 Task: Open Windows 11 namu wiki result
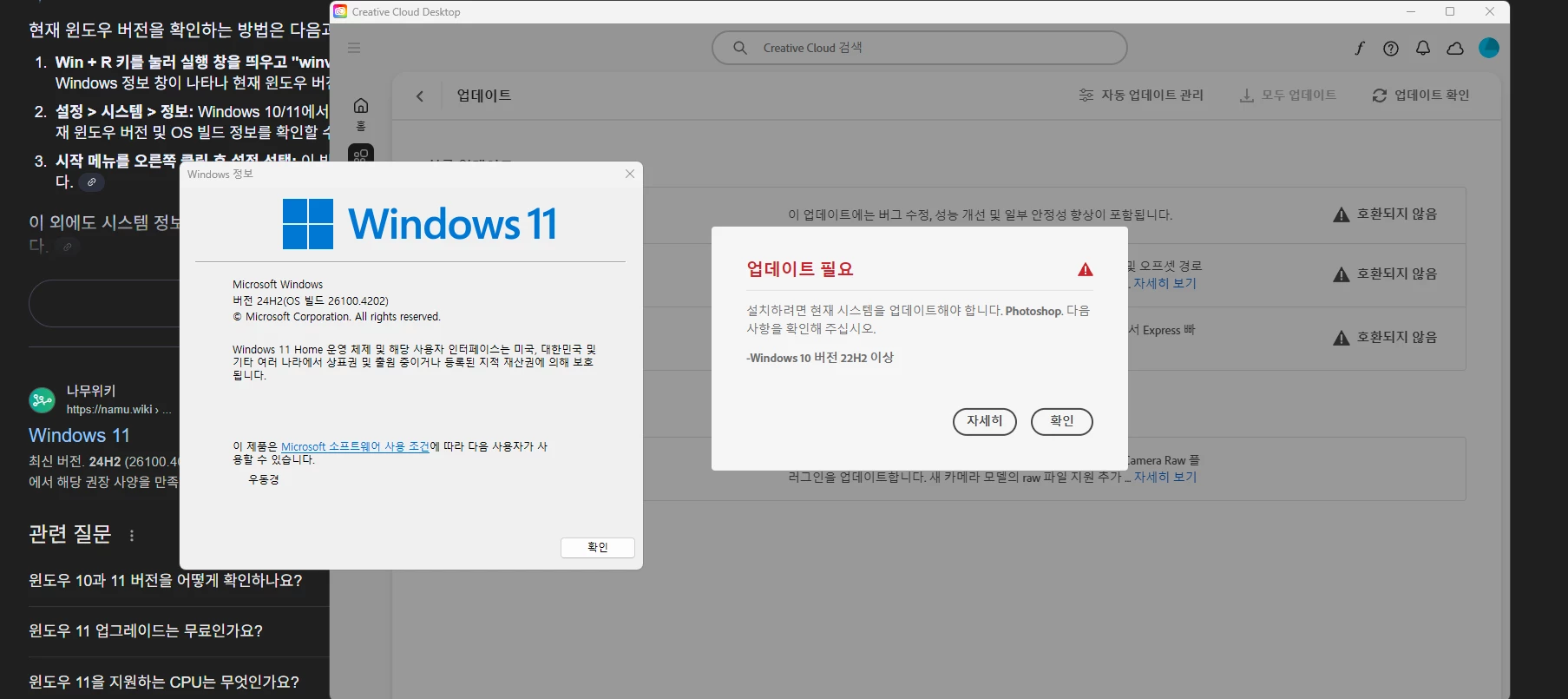click(x=79, y=435)
